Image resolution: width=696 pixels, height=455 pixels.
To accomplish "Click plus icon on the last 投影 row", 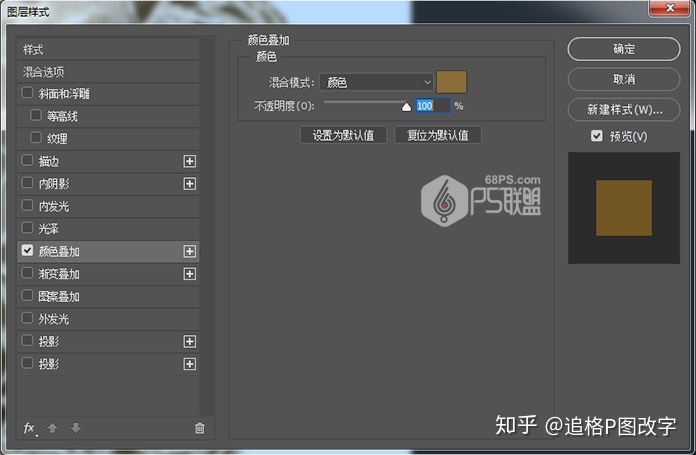I will (190, 364).
